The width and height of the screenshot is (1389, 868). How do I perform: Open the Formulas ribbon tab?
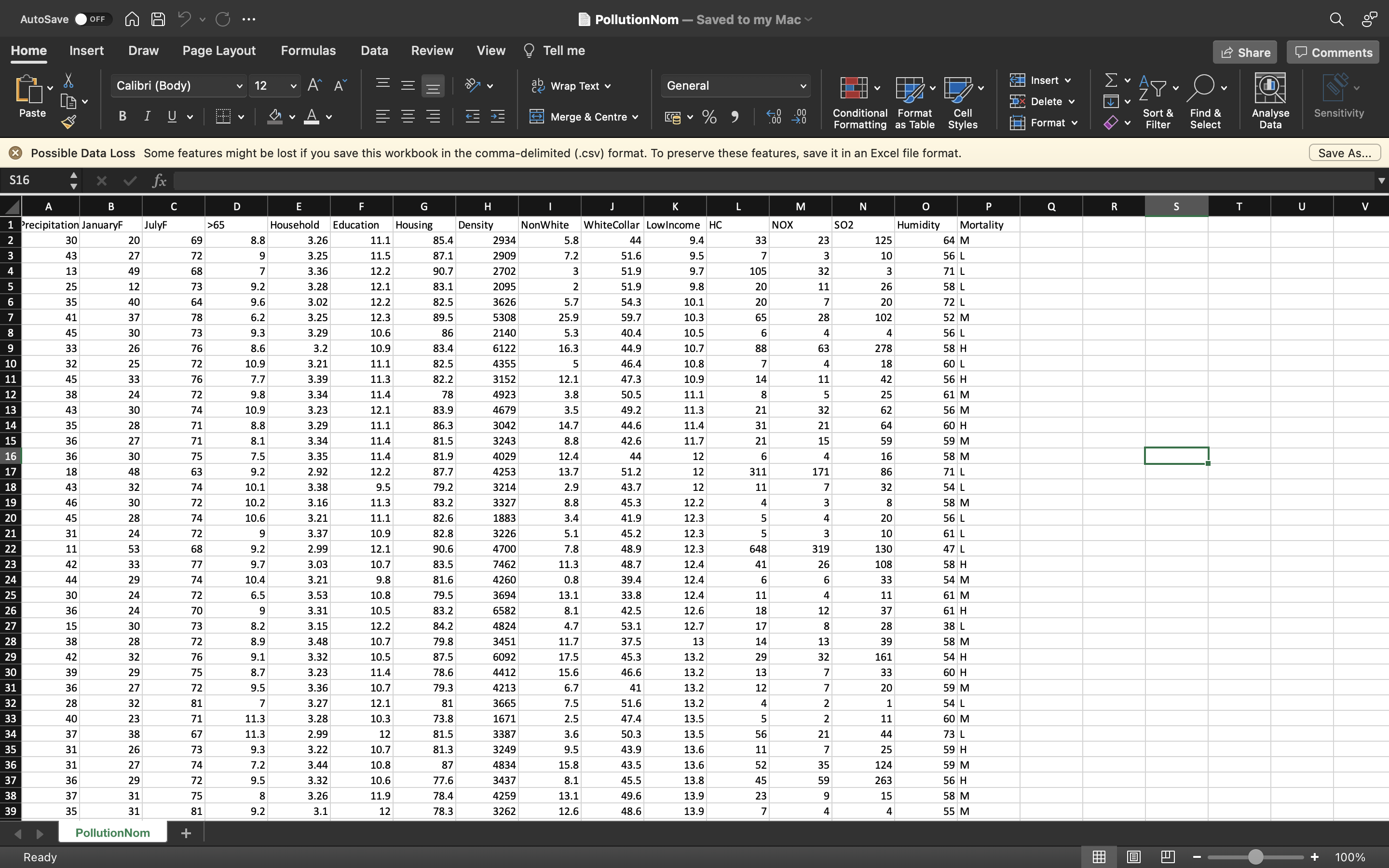pyautogui.click(x=308, y=51)
